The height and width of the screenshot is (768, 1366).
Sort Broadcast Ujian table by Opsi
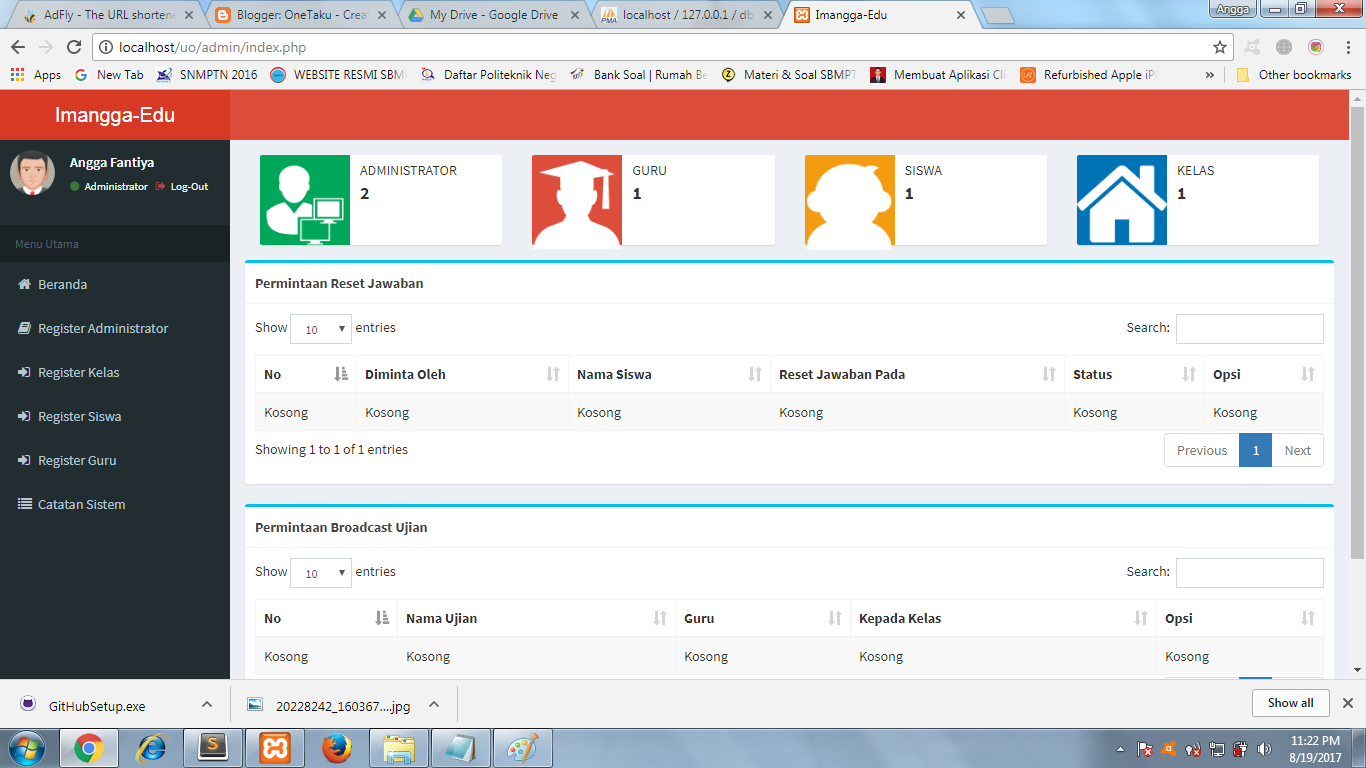click(x=1240, y=618)
